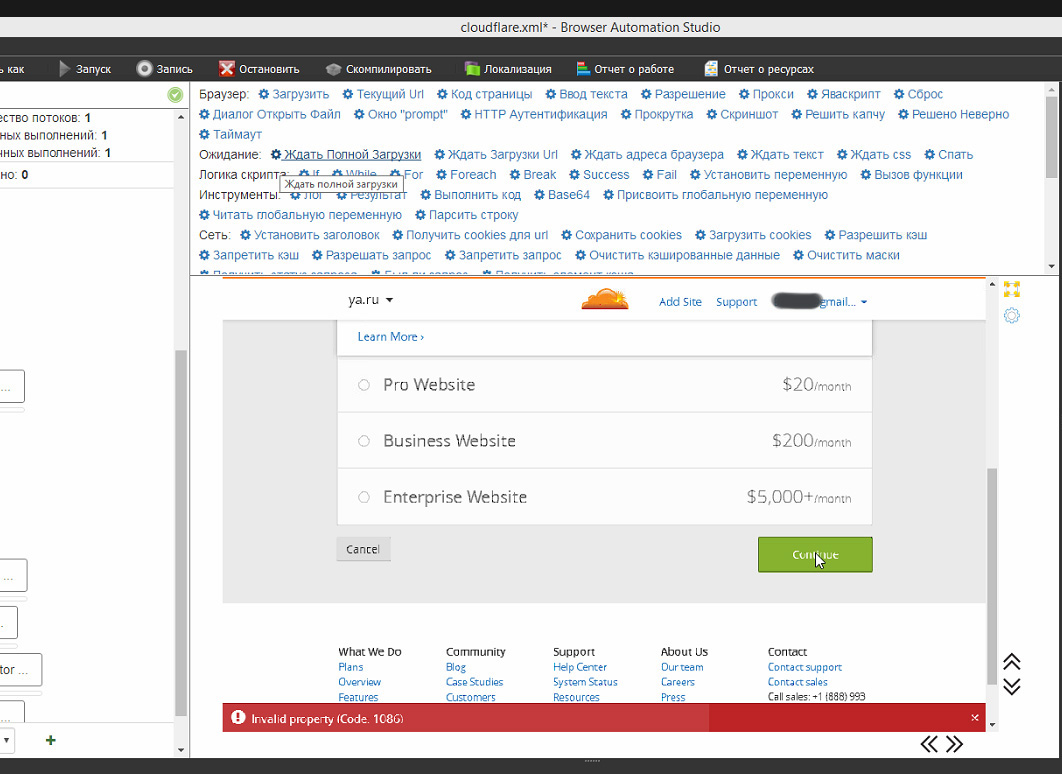Click the Cancel button

(363, 549)
